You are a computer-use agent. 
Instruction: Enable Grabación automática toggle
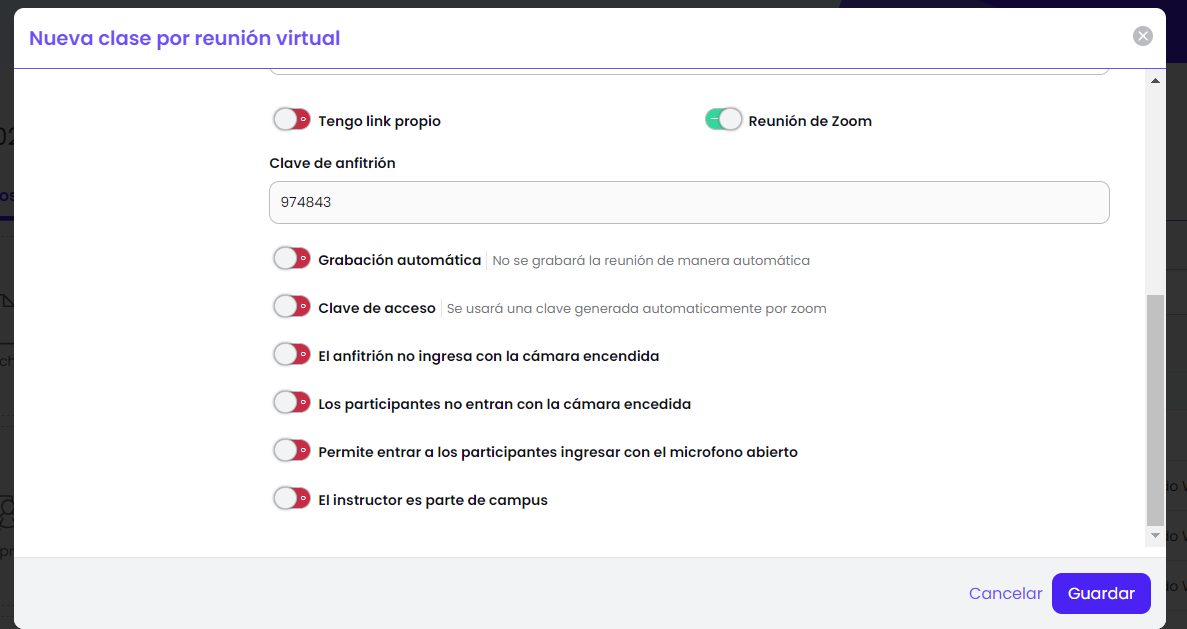292,259
